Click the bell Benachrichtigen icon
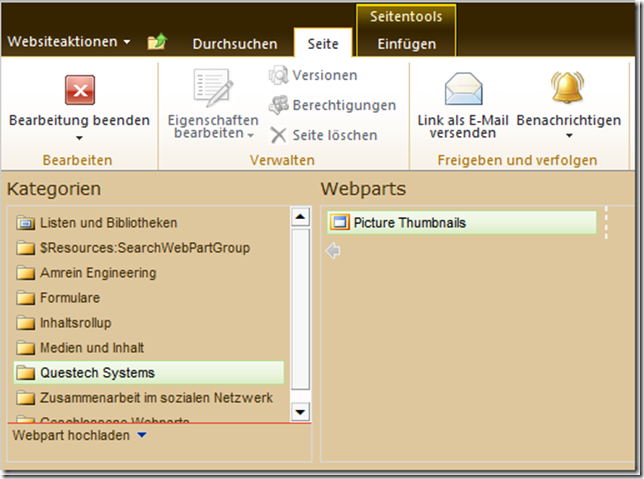 tap(568, 87)
